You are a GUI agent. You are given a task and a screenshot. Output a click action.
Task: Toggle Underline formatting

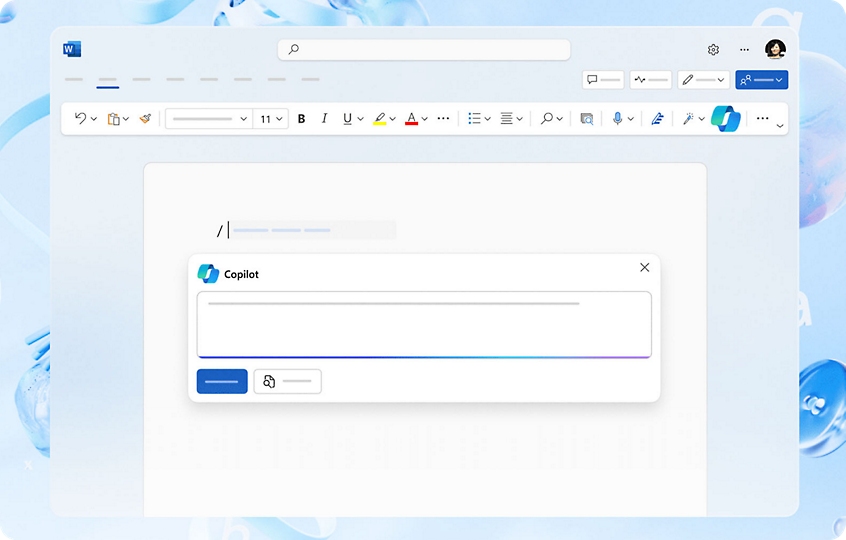coord(347,118)
